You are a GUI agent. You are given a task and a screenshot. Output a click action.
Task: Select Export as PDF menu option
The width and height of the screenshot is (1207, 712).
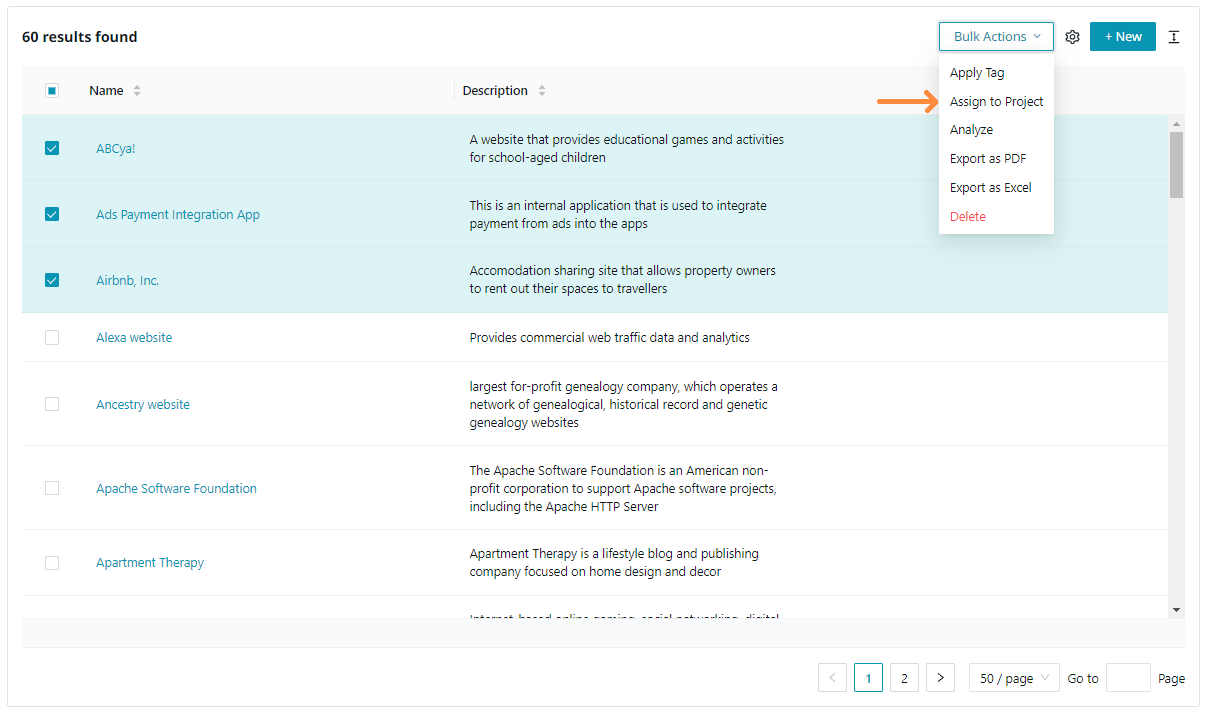[x=988, y=159]
